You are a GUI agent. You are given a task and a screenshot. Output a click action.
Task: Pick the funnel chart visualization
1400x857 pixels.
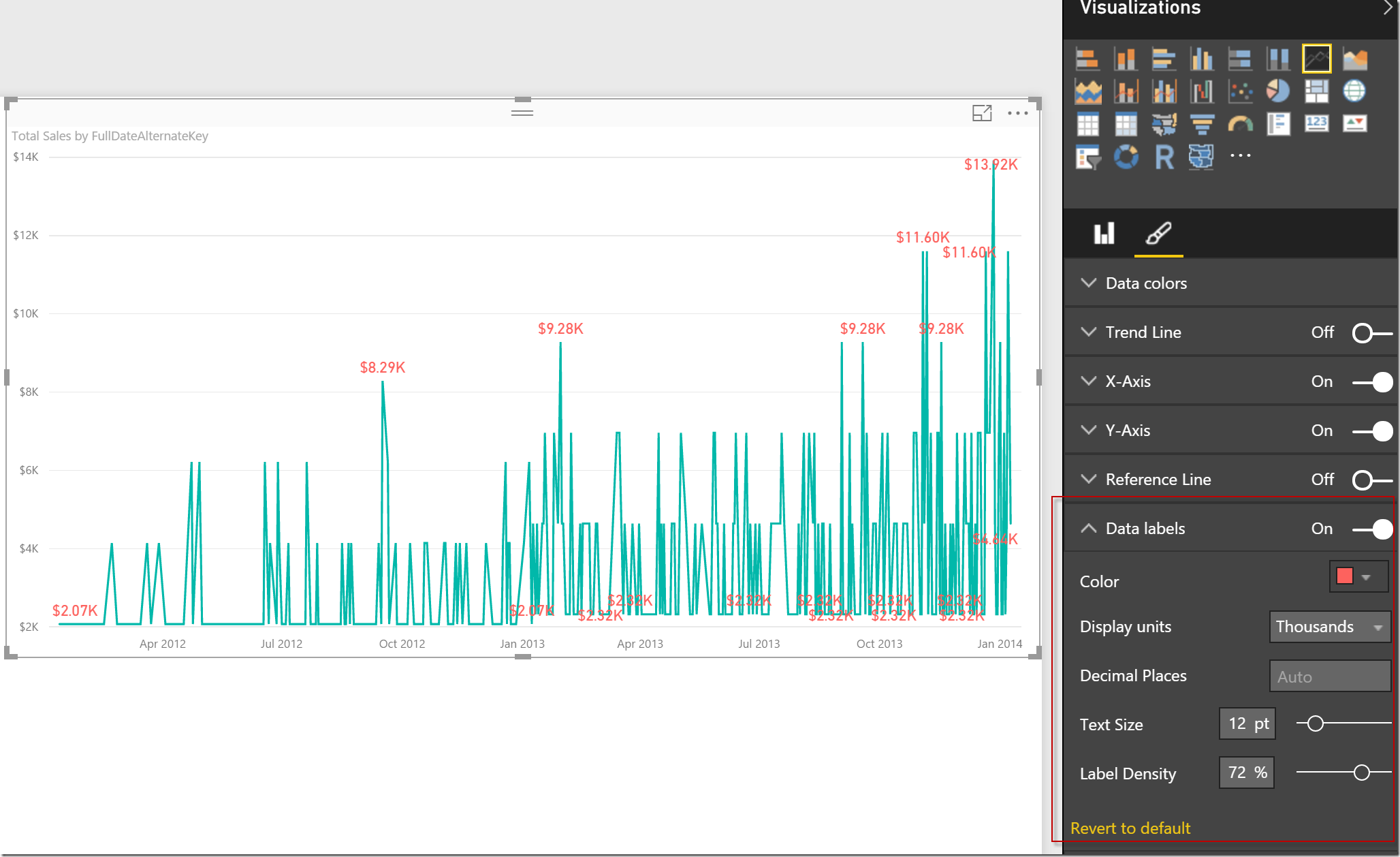[1202, 124]
